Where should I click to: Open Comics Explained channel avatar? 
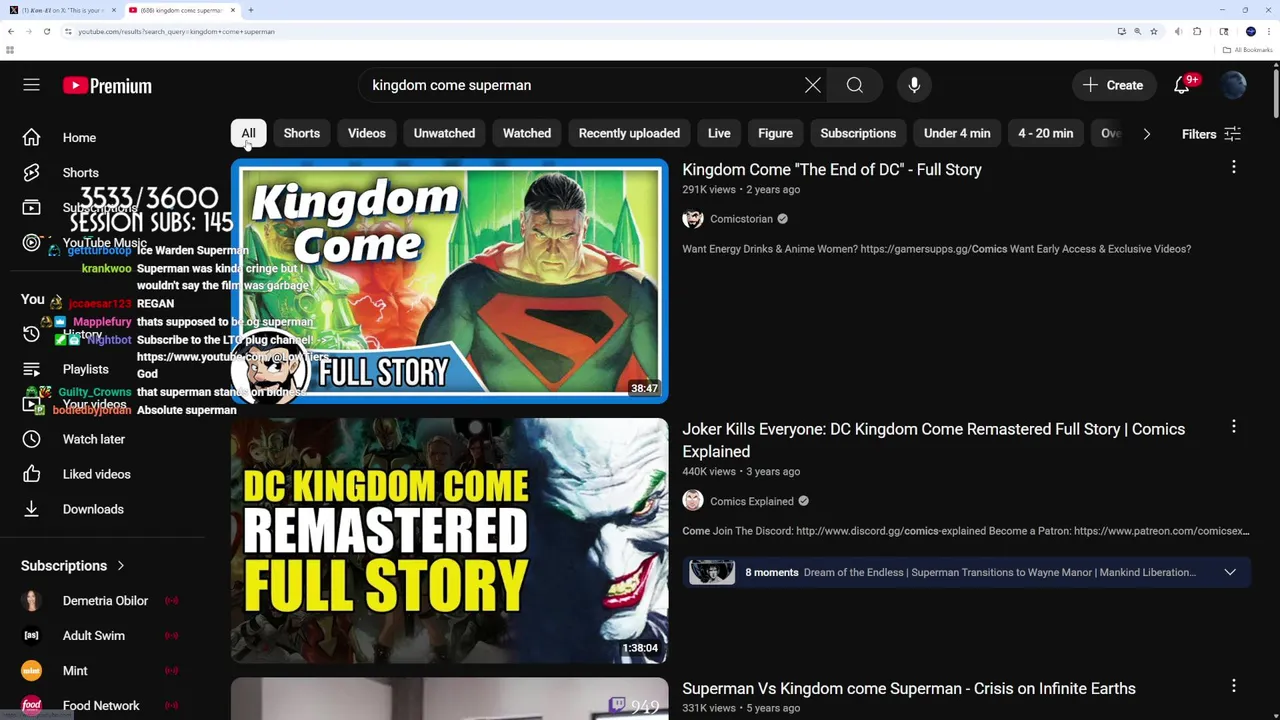tap(693, 501)
